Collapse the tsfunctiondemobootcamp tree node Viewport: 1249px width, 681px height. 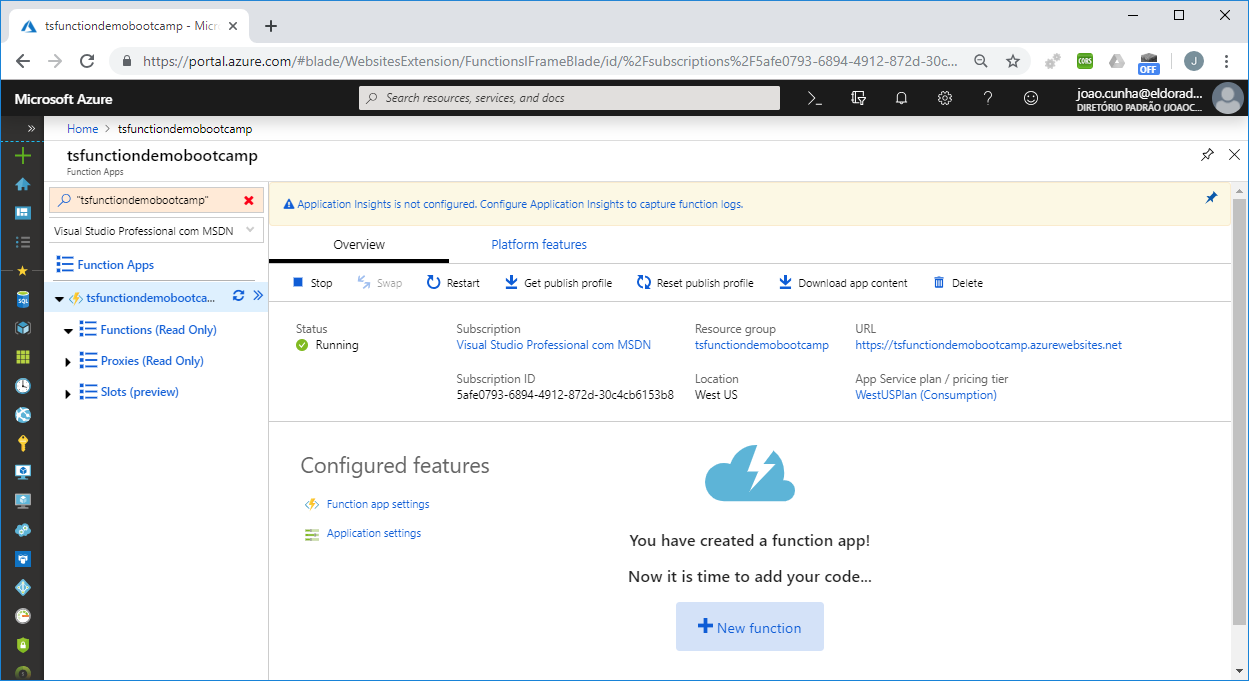(60, 298)
